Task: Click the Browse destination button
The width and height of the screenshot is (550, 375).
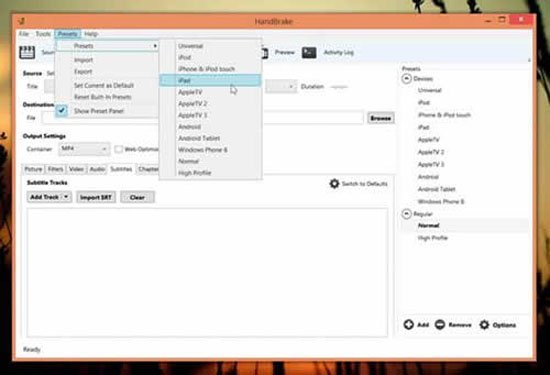Action: tap(381, 118)
